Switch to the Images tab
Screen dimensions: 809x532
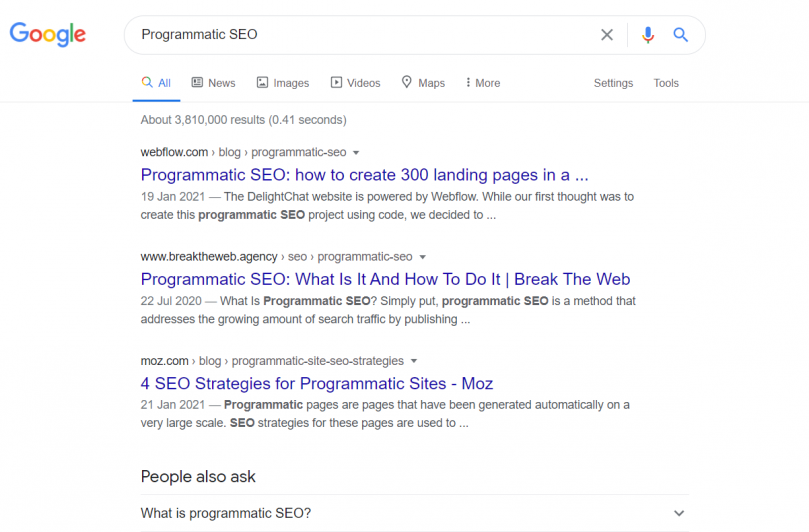click(x=283, y=83)
